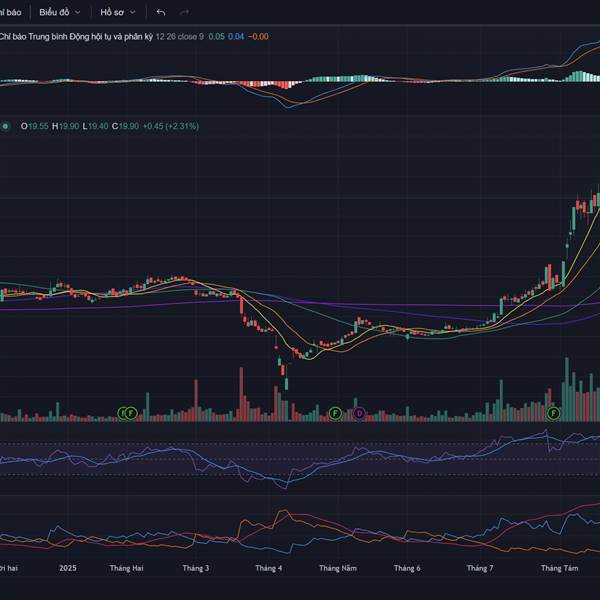Click the Tháng 6 time axis label
The width and height of the screenshot is (600, 600).
pyautogui.click(x=407, y=568)
